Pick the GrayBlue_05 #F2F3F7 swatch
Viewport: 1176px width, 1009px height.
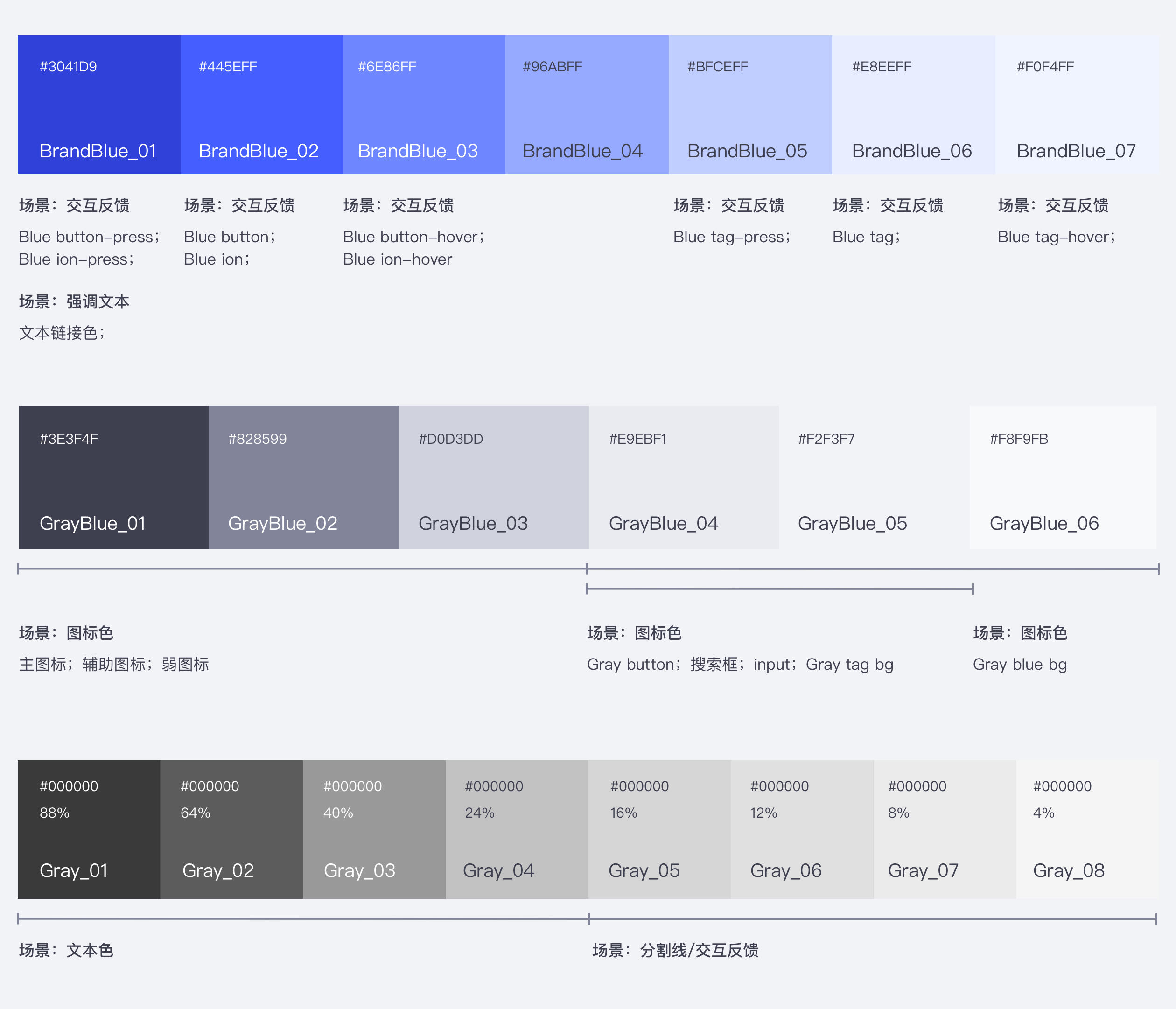[x=874, y=477]
